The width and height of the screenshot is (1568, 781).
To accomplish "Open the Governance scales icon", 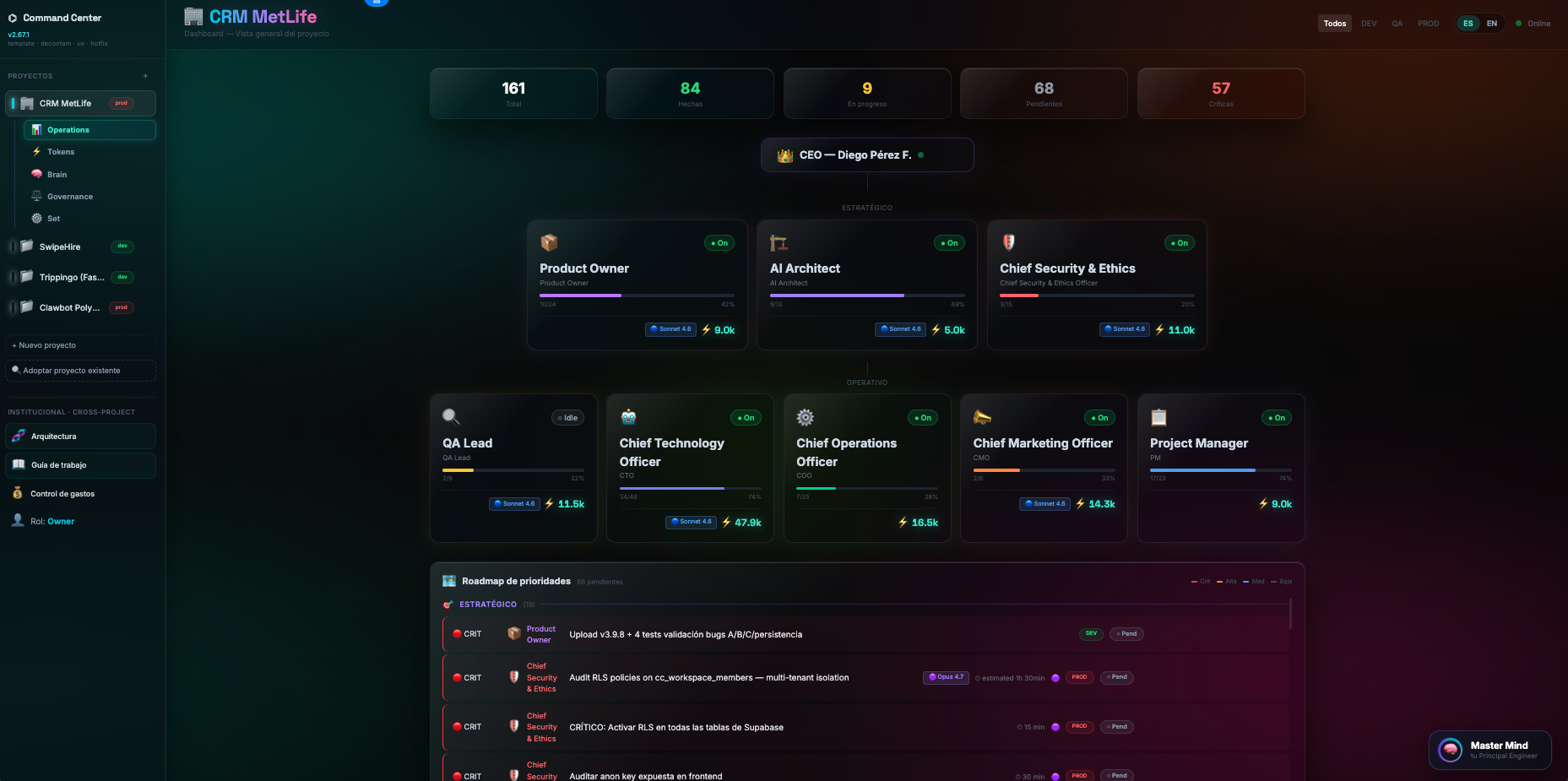I will pos(36,196).
